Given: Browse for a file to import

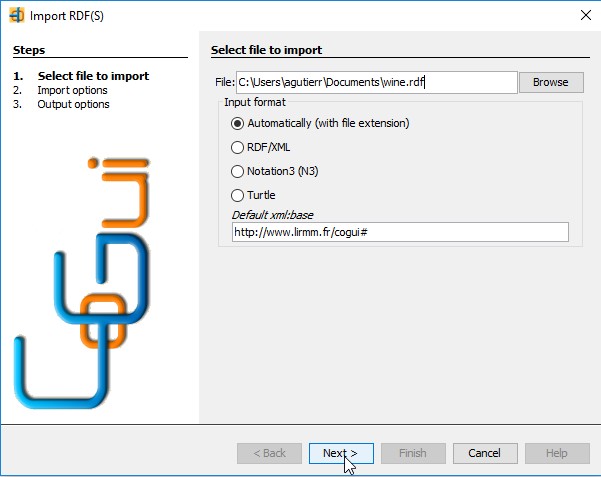Looking at the screenshot, I should click(551, 82).
